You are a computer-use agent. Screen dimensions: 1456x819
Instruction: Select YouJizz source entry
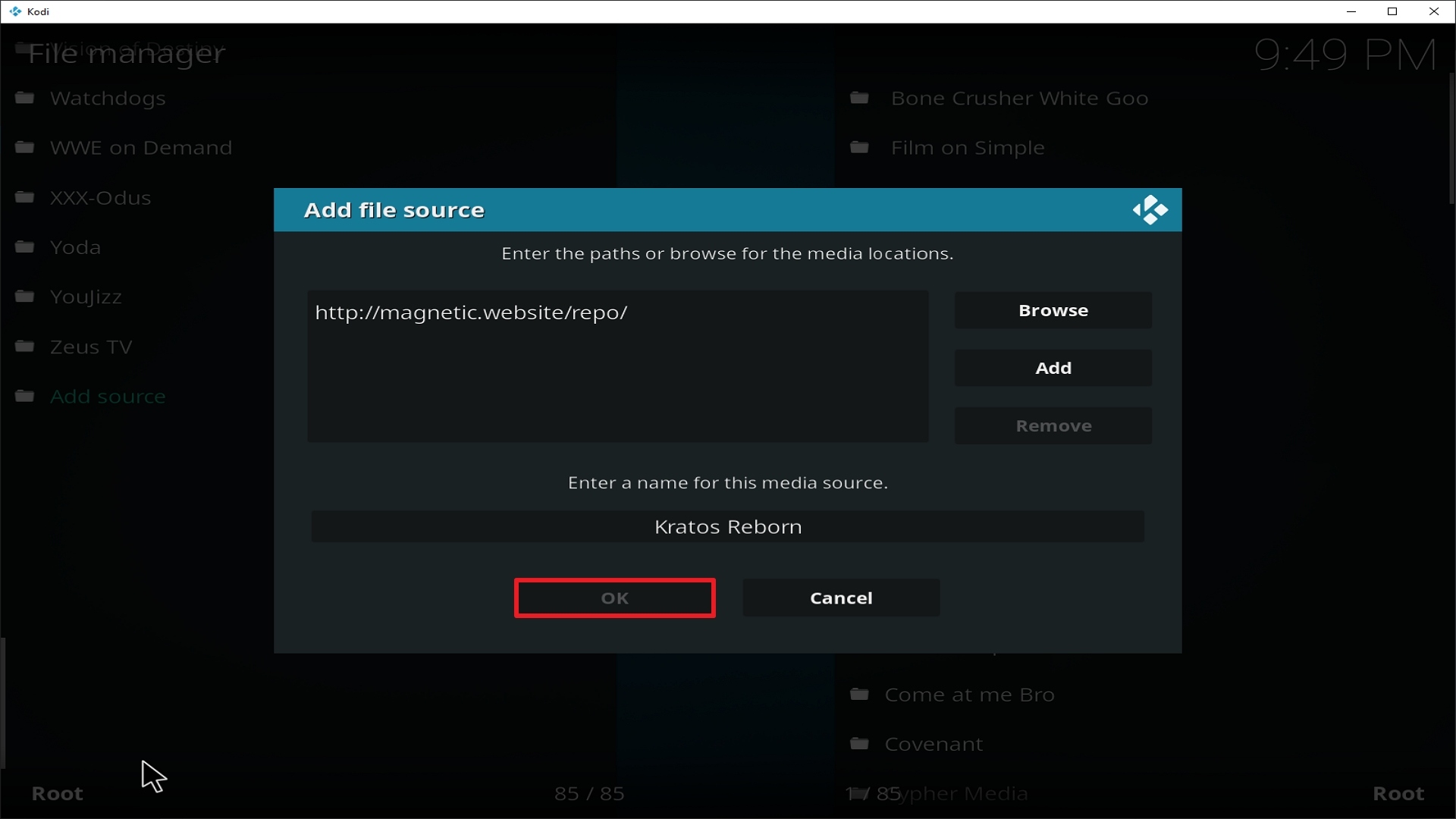pos(86,297)
